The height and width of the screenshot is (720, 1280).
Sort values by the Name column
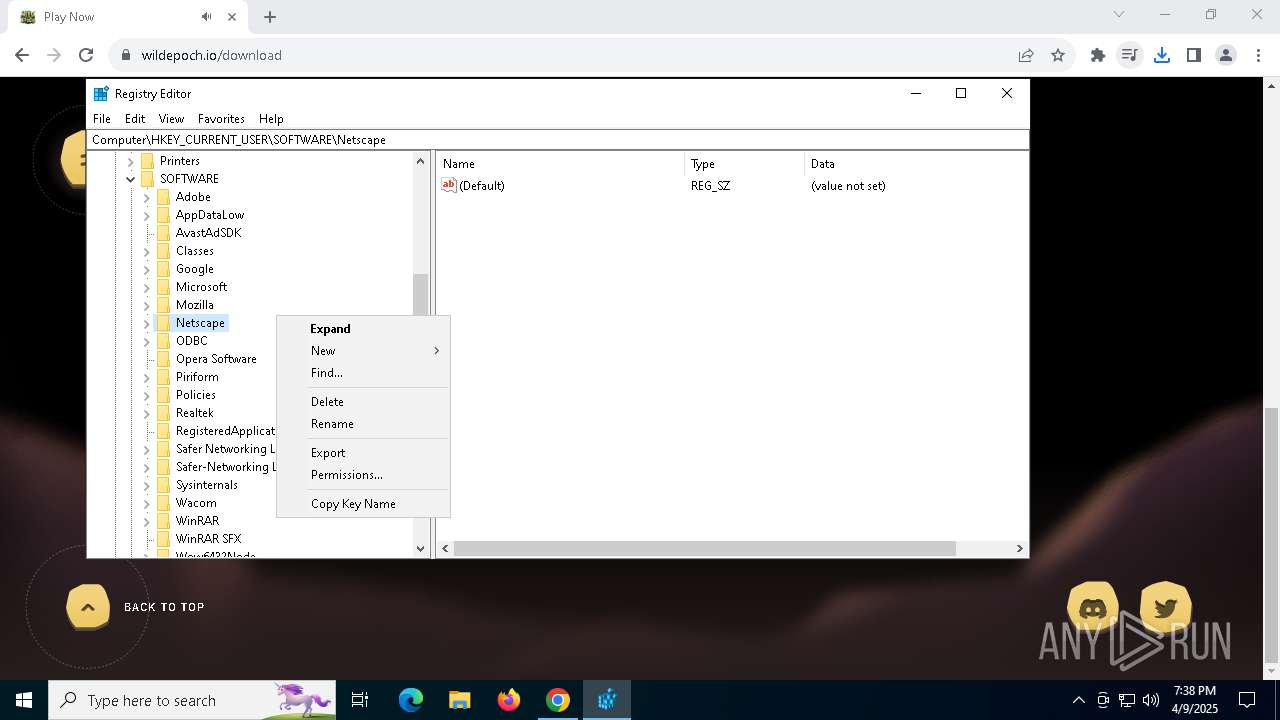click(560, 164)
